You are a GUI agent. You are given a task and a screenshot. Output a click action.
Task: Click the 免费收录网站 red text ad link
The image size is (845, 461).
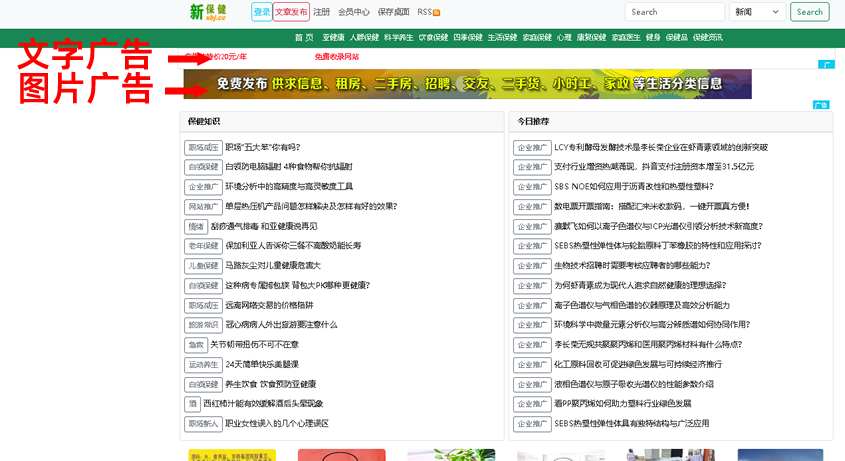(x=337, y=57)
